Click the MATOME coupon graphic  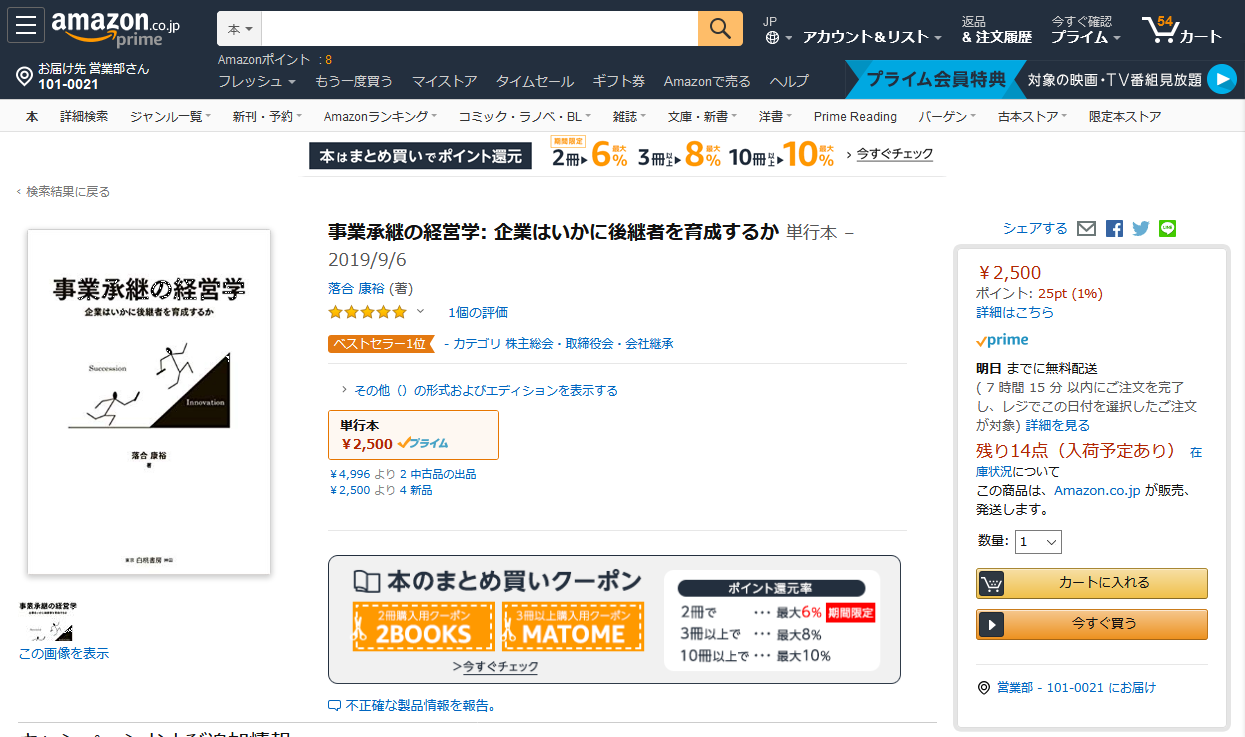click(x=573, y=627)
